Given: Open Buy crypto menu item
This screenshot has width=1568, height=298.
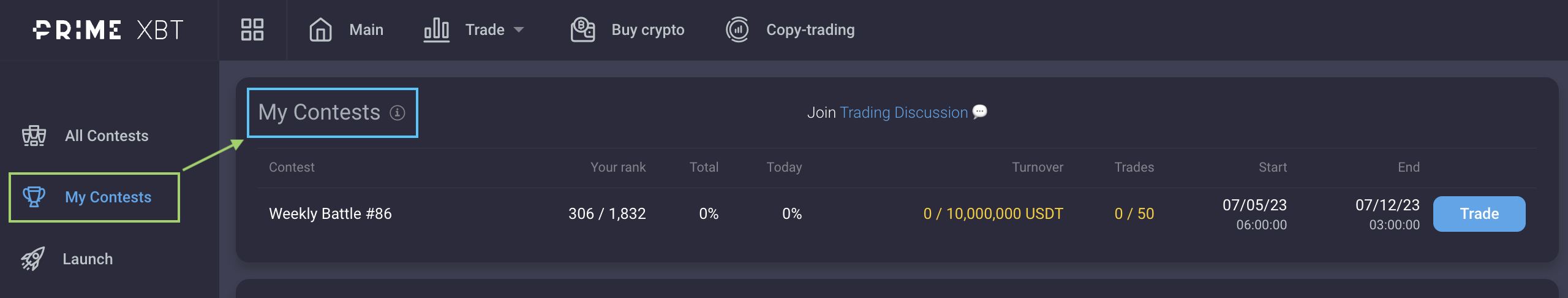Looking at the screenshot, I should pyautogui.click(x=647, y=30).
